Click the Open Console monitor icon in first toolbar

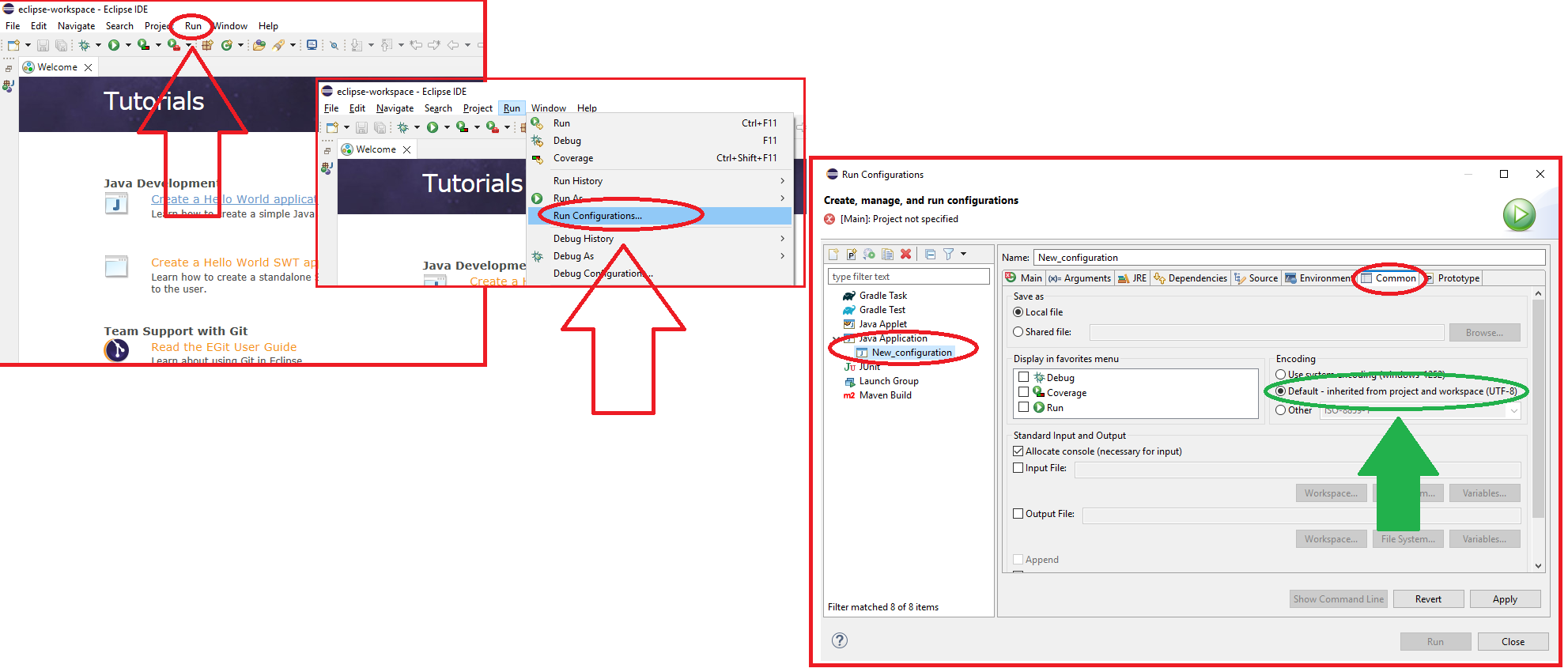tap(312, 45)
